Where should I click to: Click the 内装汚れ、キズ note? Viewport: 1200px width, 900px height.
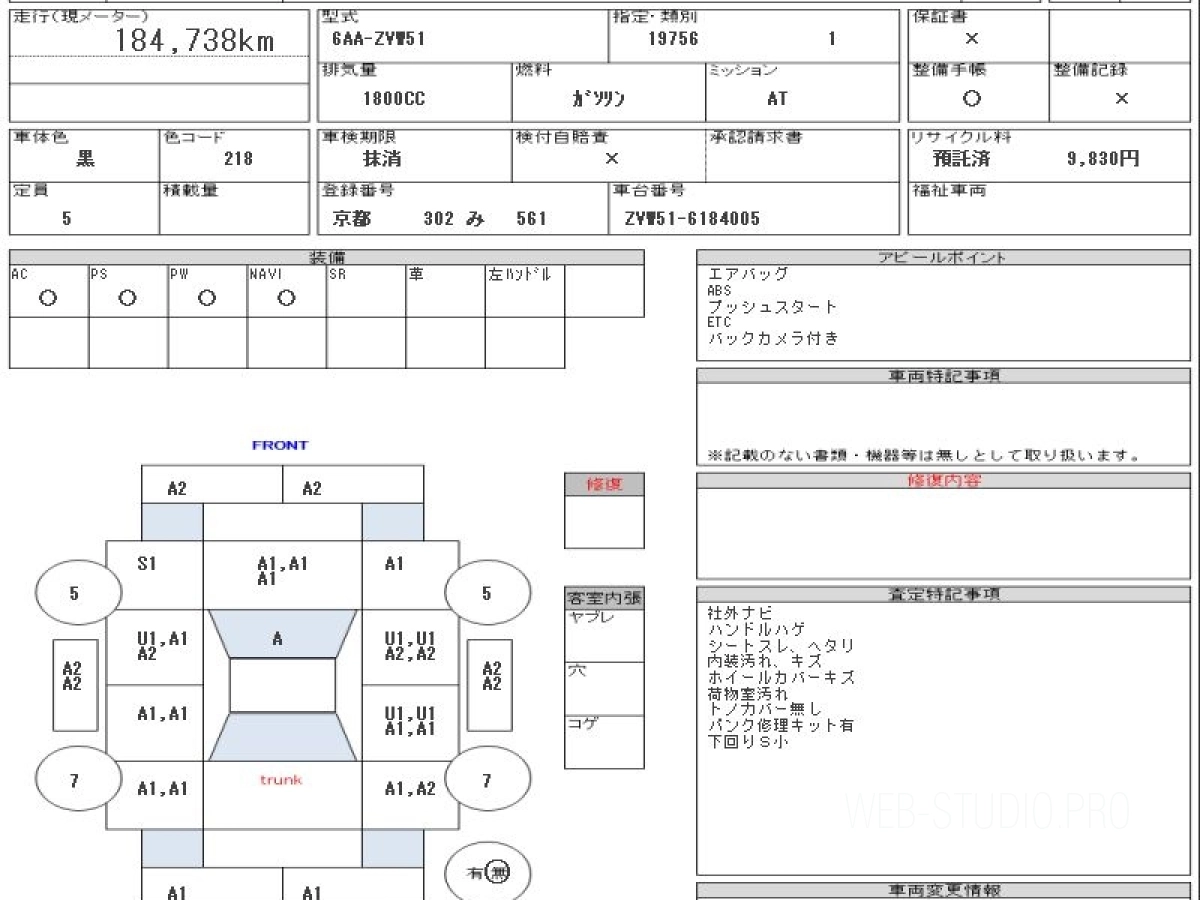[764, 661]
